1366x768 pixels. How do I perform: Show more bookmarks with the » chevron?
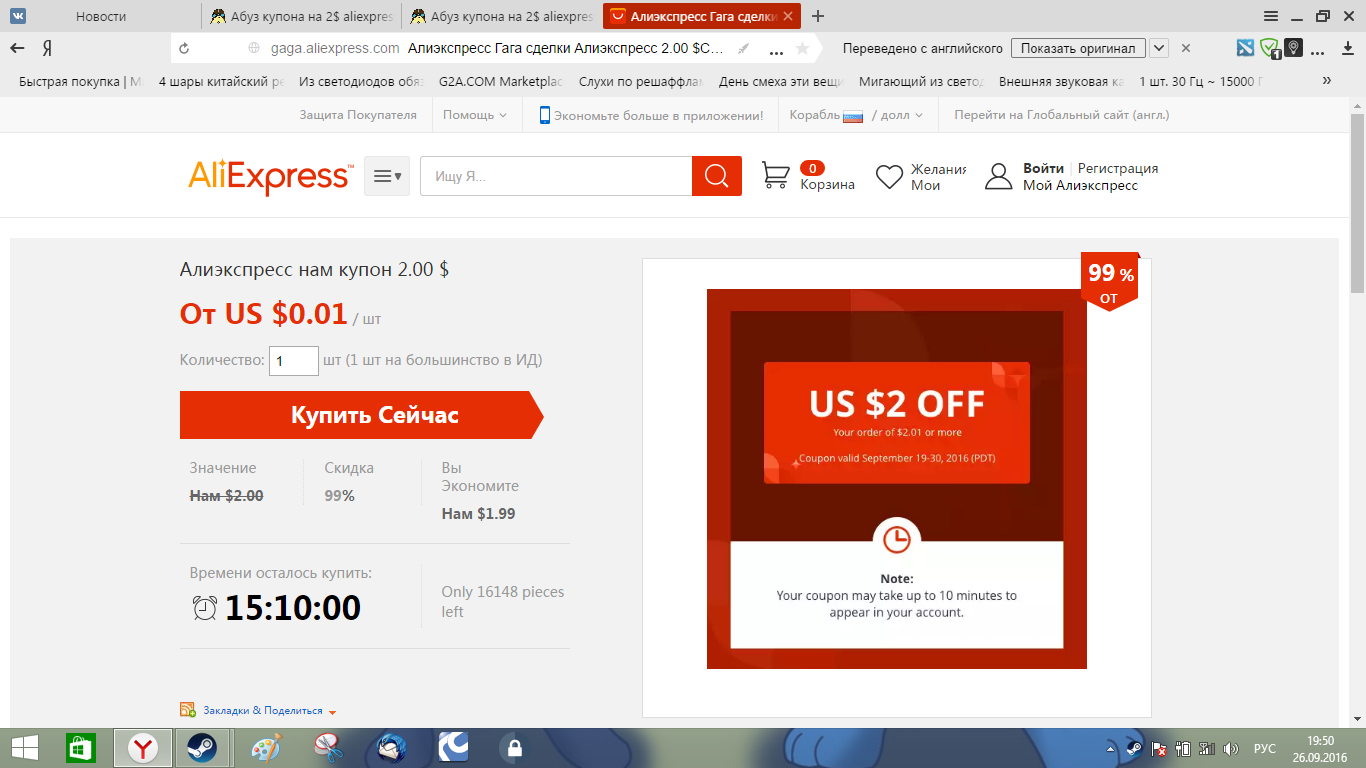1327,81
